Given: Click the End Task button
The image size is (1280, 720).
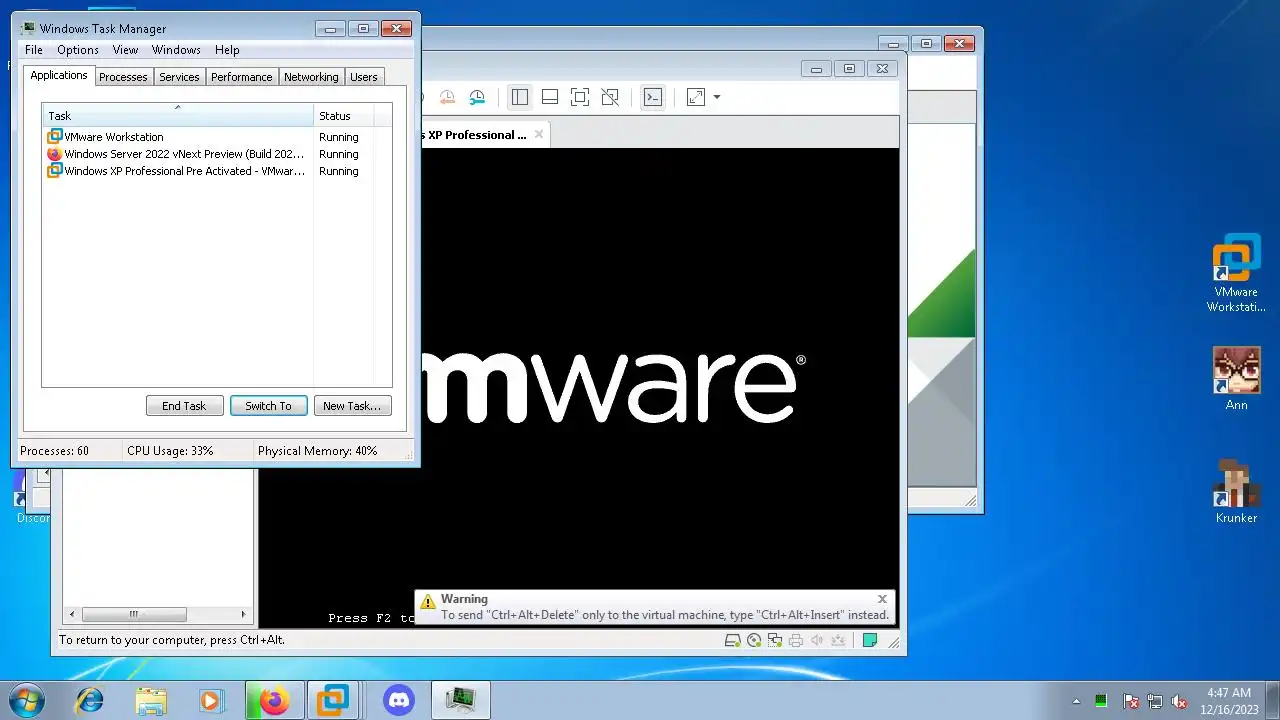Looking at the screenshot, I should [x=184, y=406].
